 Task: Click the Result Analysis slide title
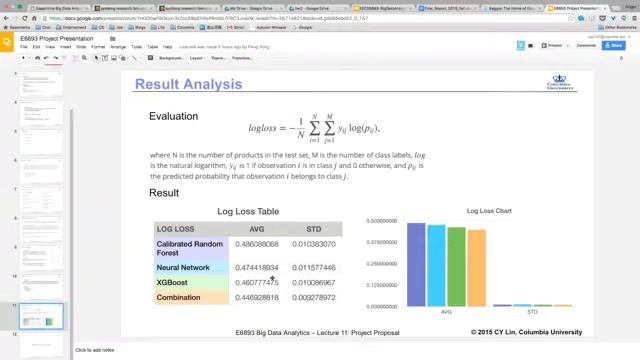click(x=189, y=84)
